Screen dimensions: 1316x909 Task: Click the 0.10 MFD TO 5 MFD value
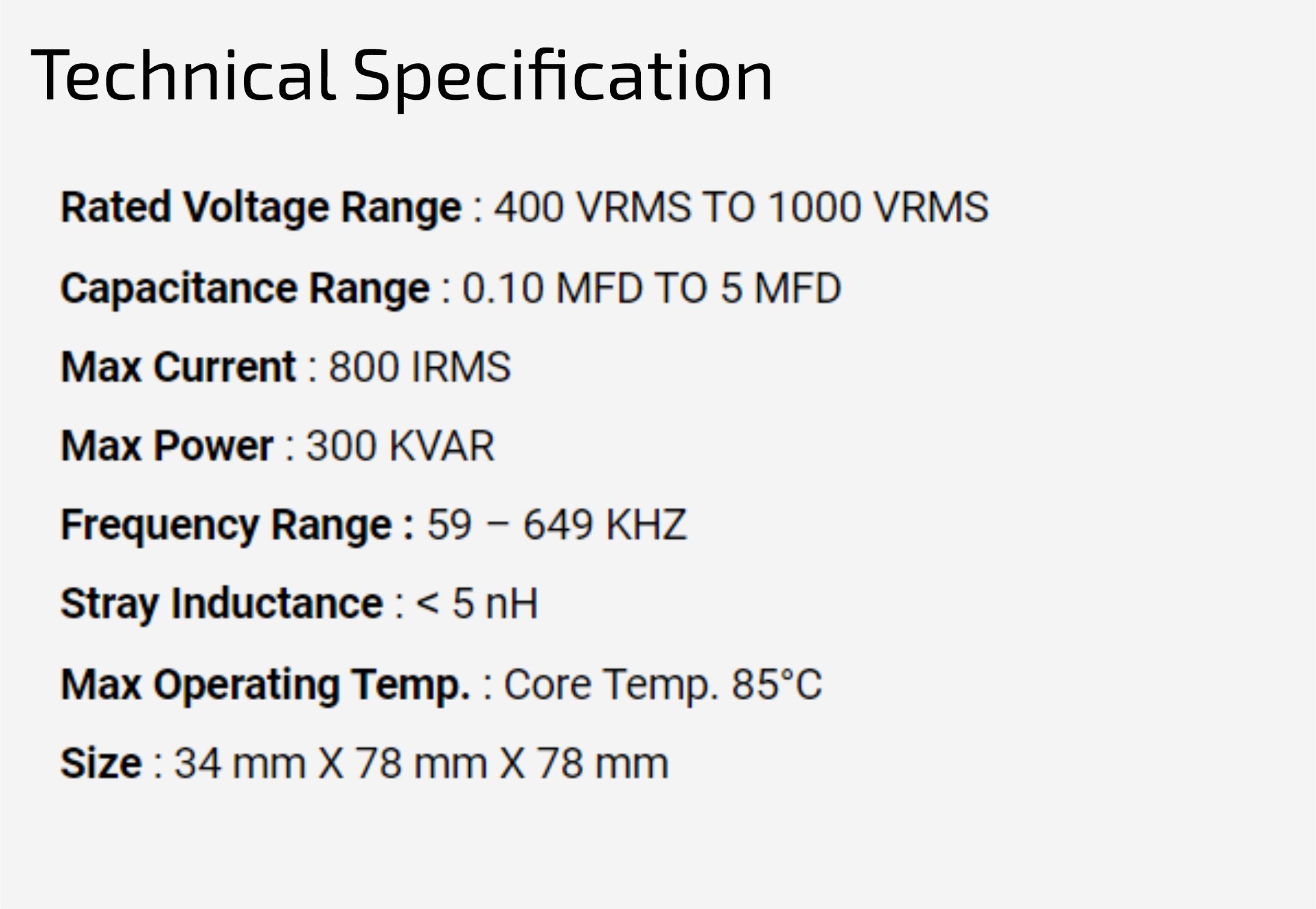click(652, 288)
